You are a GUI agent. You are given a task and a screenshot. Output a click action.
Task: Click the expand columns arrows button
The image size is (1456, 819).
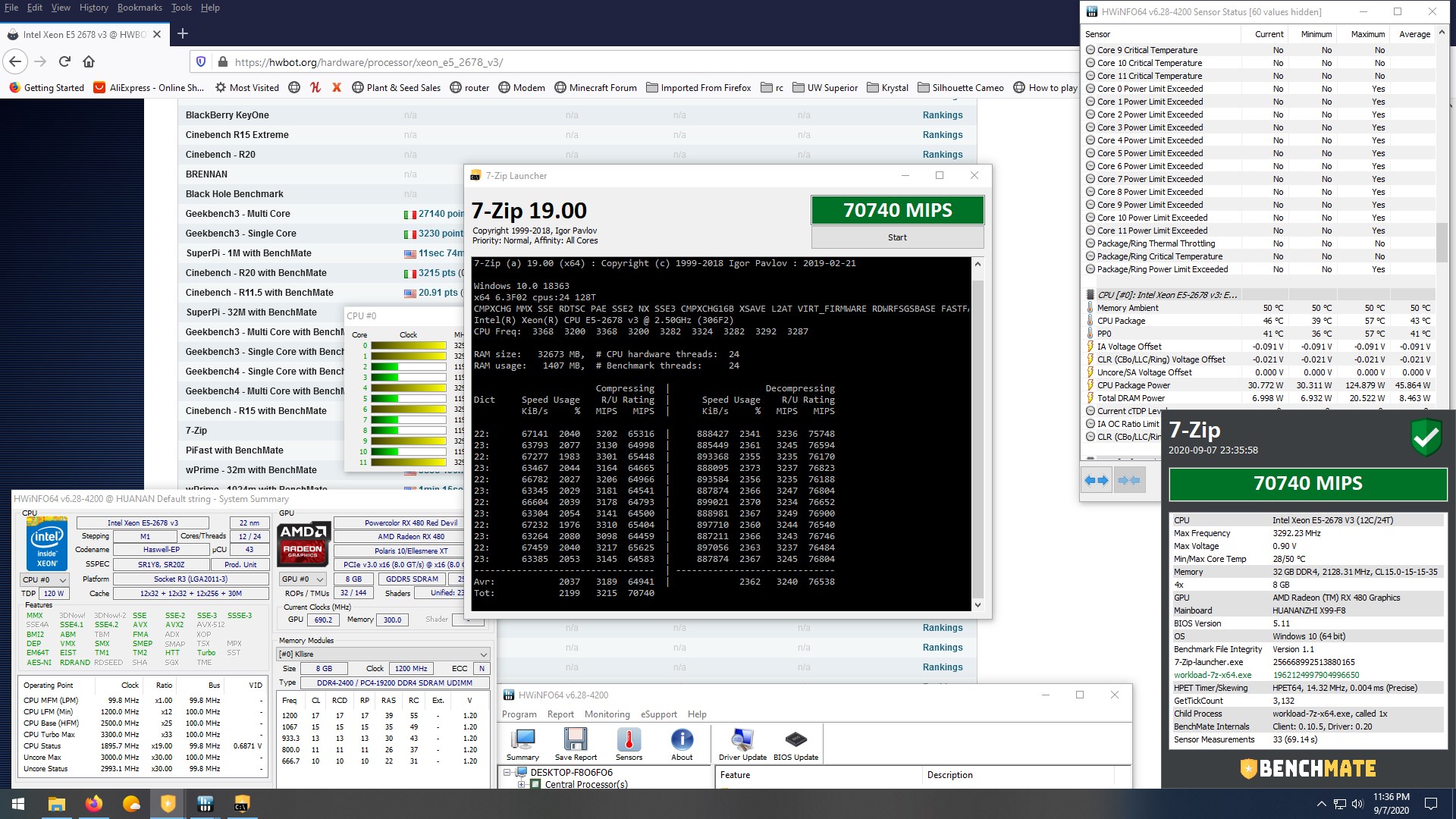1097,480
